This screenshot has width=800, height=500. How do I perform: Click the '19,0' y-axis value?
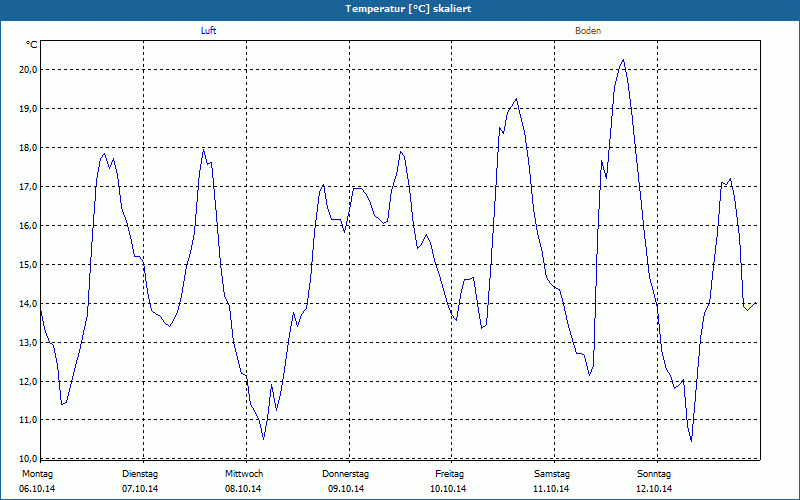coord(29,109)
